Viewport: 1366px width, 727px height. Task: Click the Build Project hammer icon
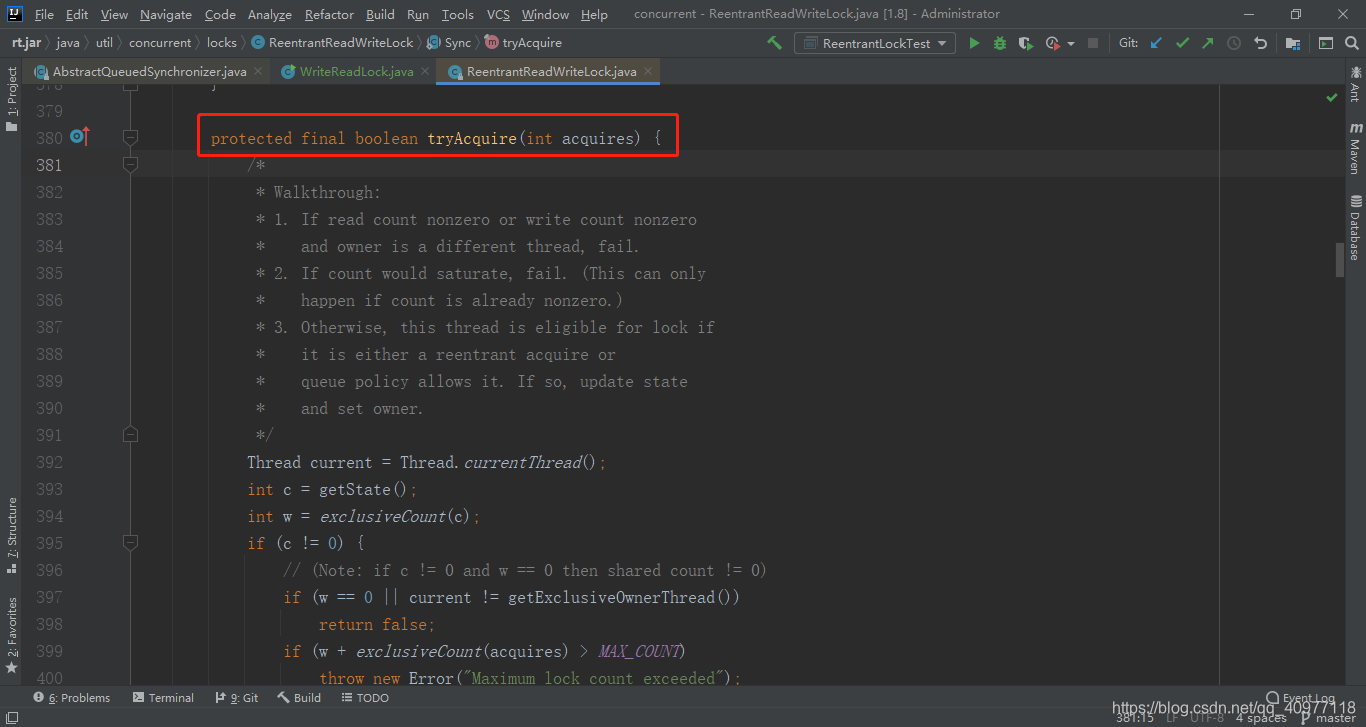[775, 43]
